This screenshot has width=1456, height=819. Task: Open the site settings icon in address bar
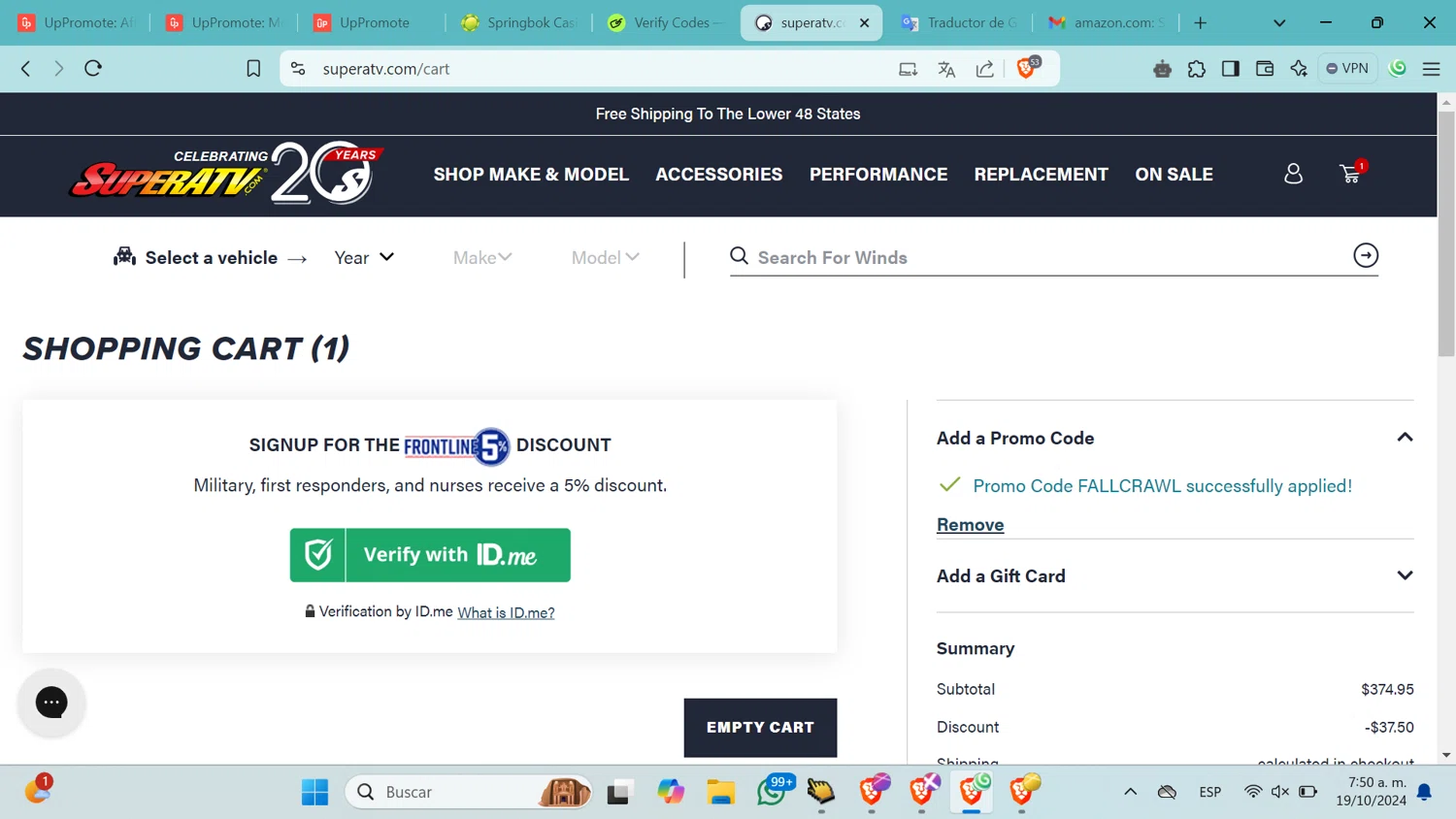[x=298, y=69]
